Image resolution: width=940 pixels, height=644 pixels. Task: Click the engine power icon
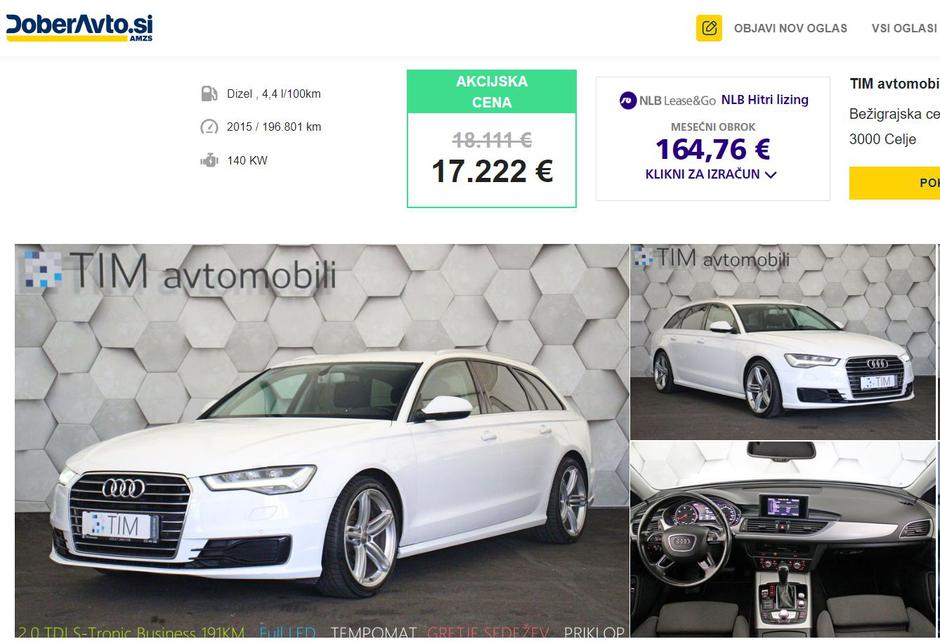pyautogui.click(x=209, y=160)
